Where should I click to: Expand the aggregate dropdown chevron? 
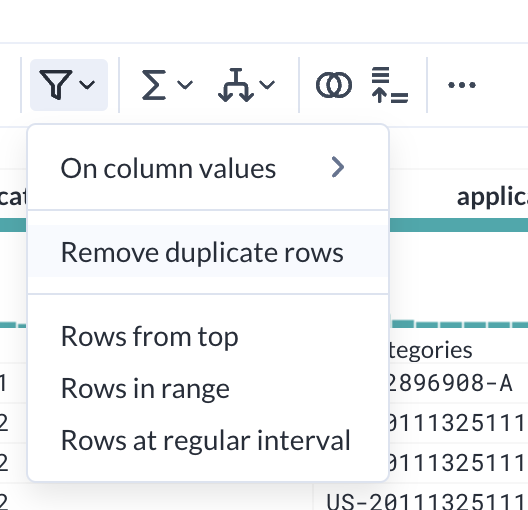tap(185, 85)
